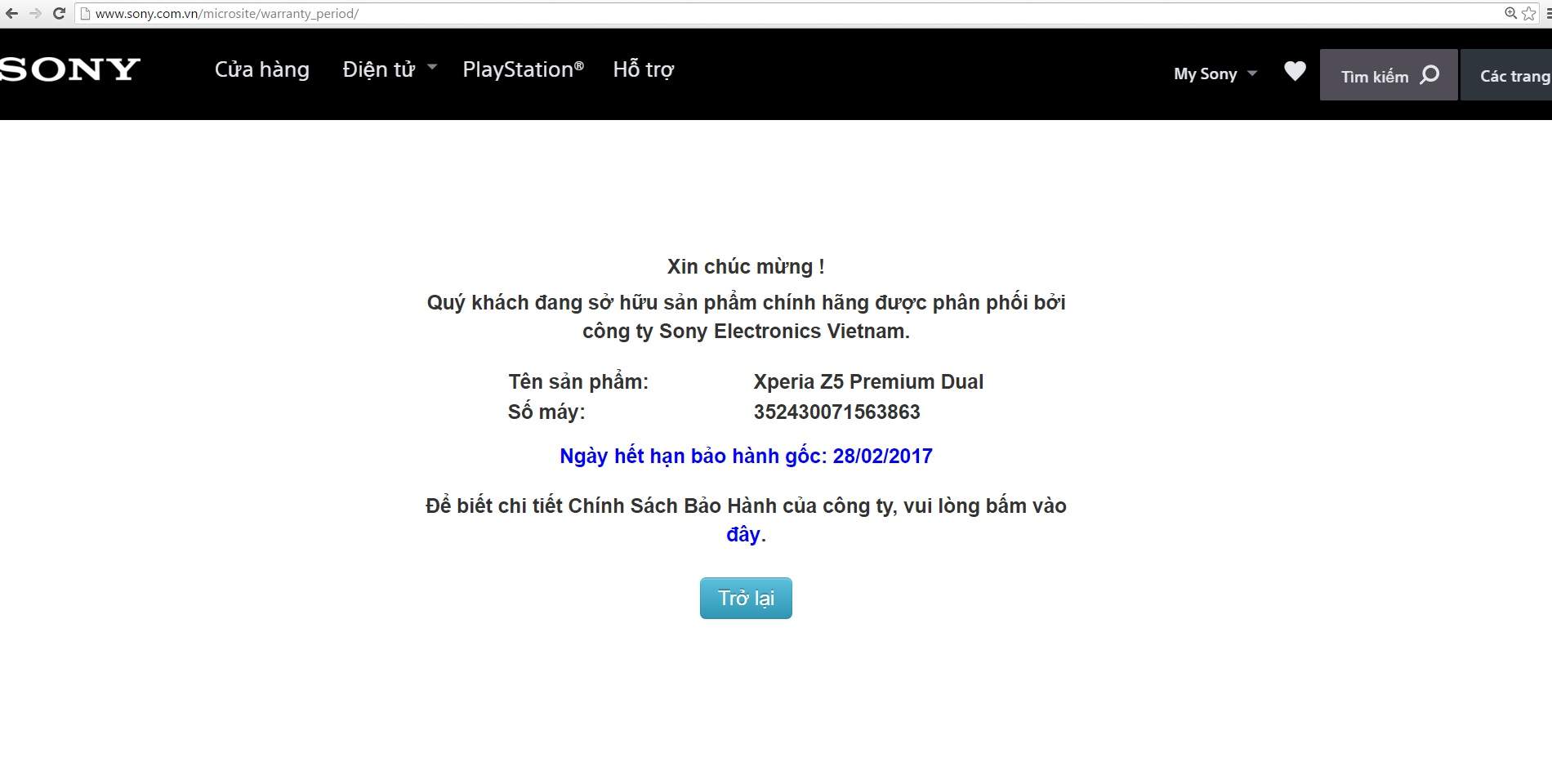Screen dimensions: 1552x784
Task: Bookmark this page with the star icon
Action: click(x=1529, y=13)
